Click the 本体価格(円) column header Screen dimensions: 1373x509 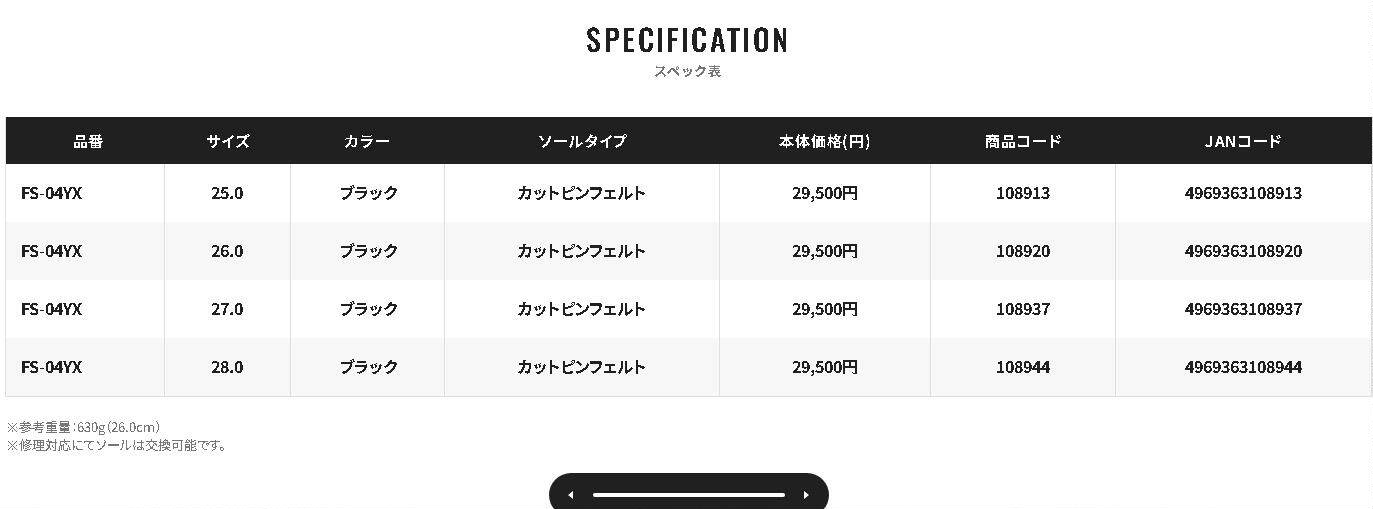point(824,141)
